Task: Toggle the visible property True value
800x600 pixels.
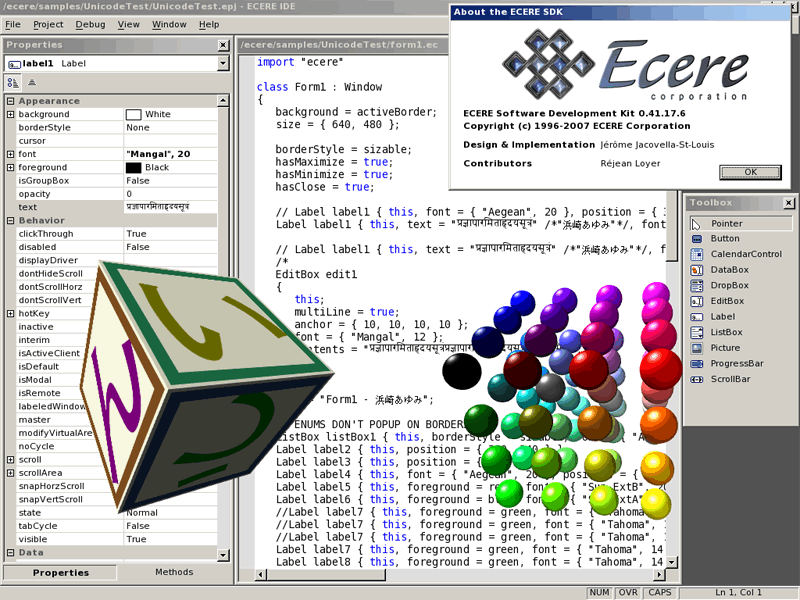Action: (170, 539)
